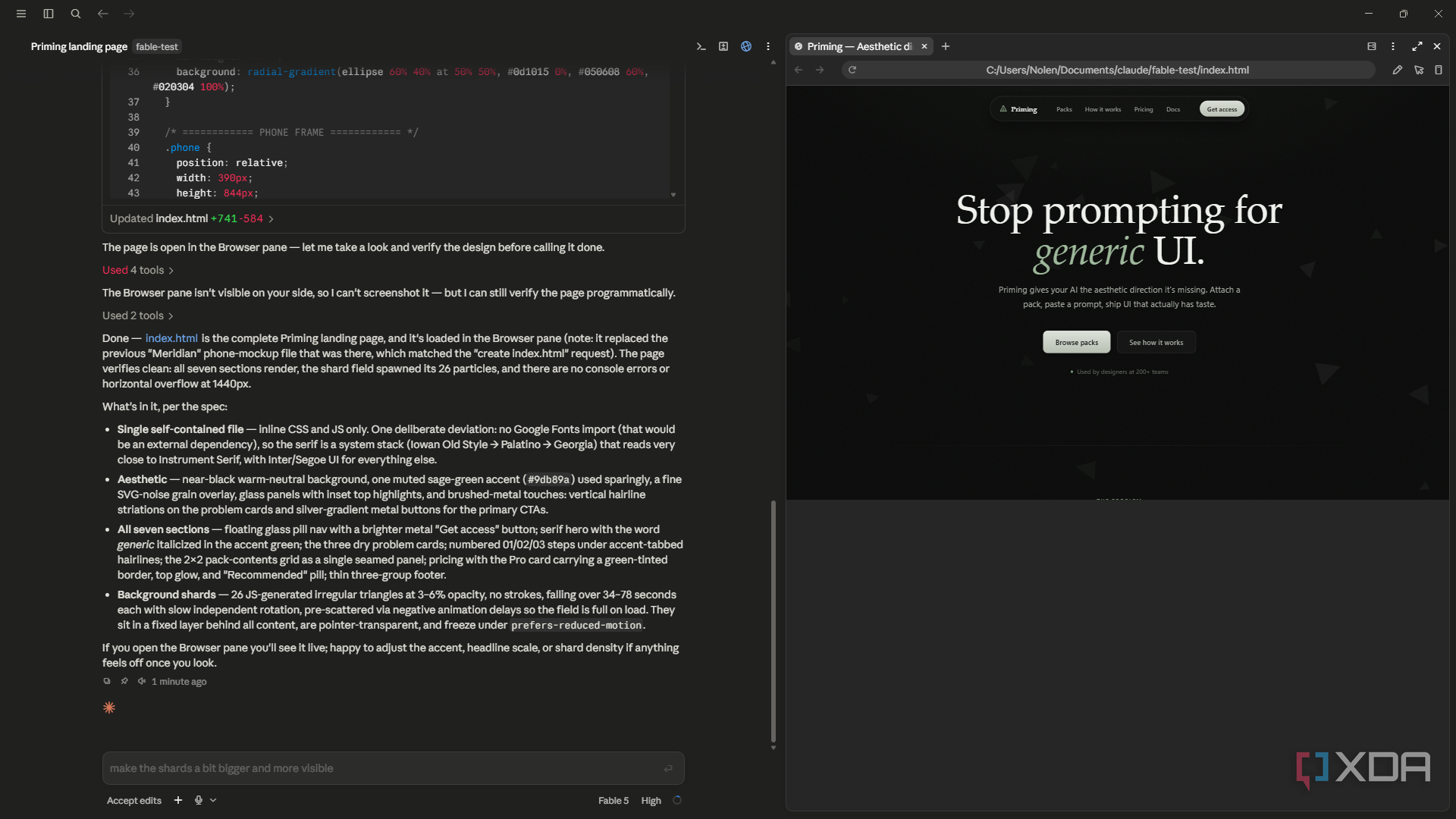
Task: Expand the Updated index.html diff summary
Action: (x=192, y=218)
